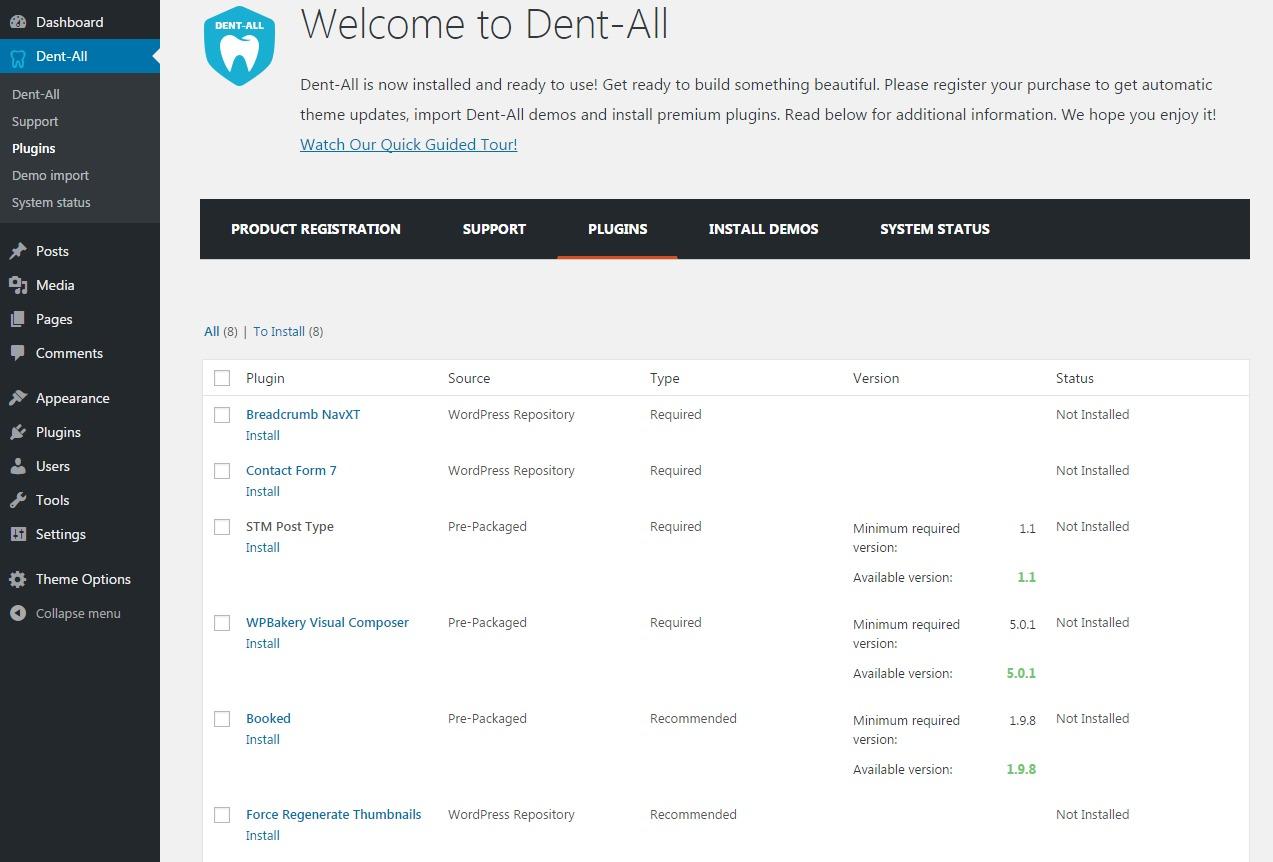
Task: Open the Install Demos tab
Action: click(x=763, y=229)
